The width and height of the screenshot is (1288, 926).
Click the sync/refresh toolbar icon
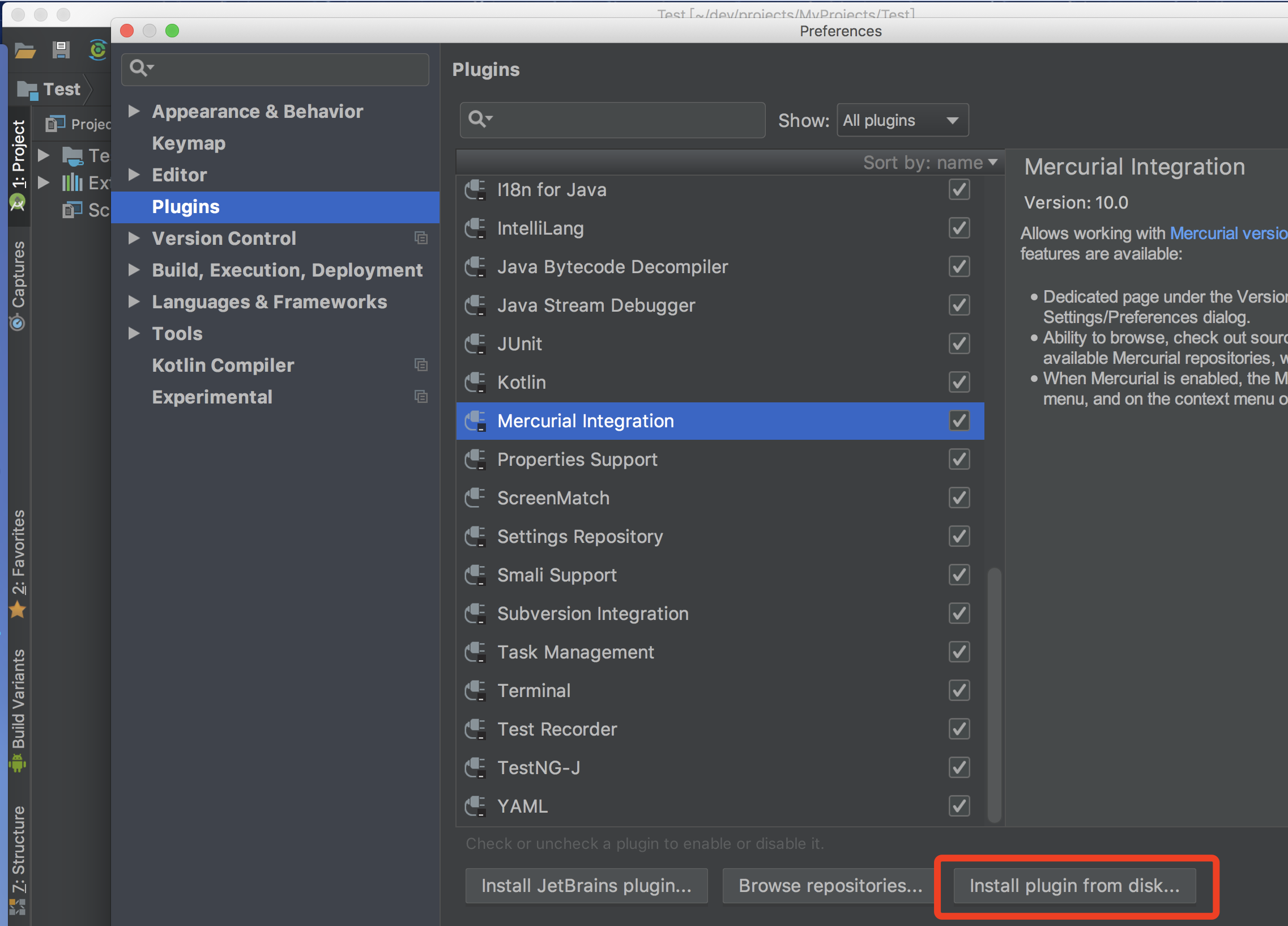[97, 50]
